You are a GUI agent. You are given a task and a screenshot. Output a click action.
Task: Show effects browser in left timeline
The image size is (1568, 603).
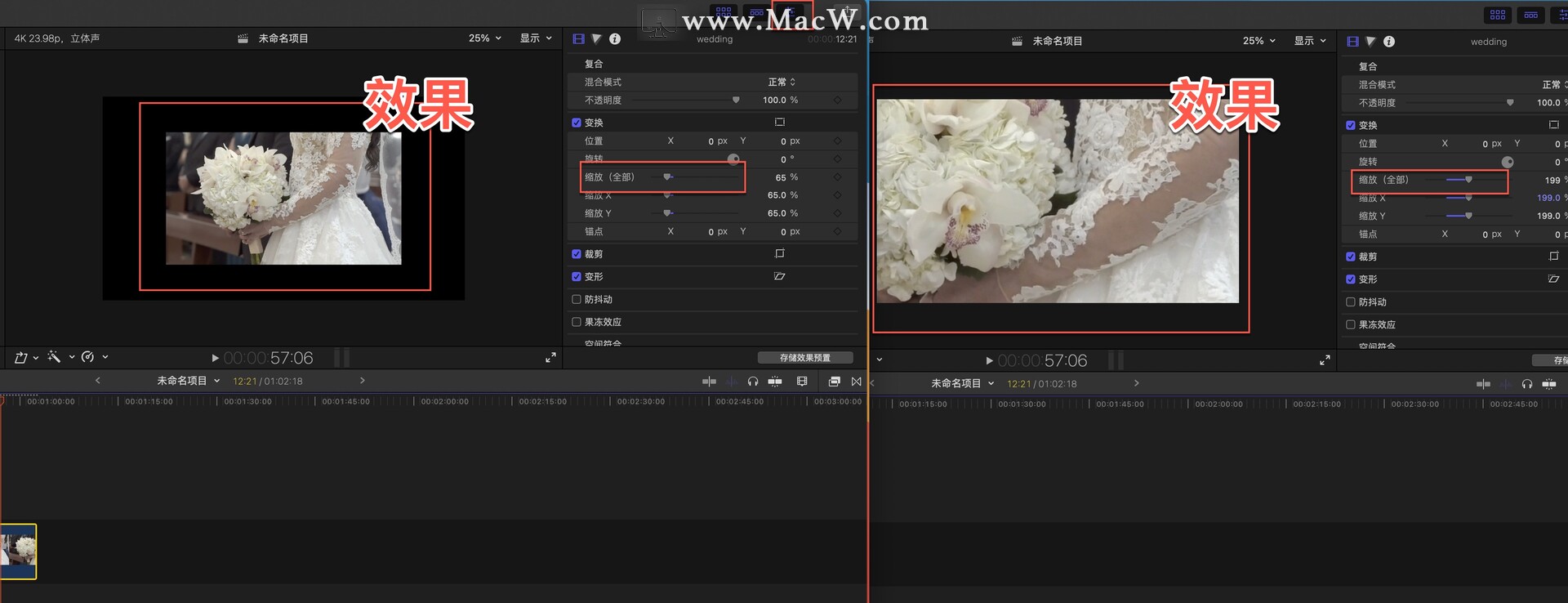coord(834,382)
